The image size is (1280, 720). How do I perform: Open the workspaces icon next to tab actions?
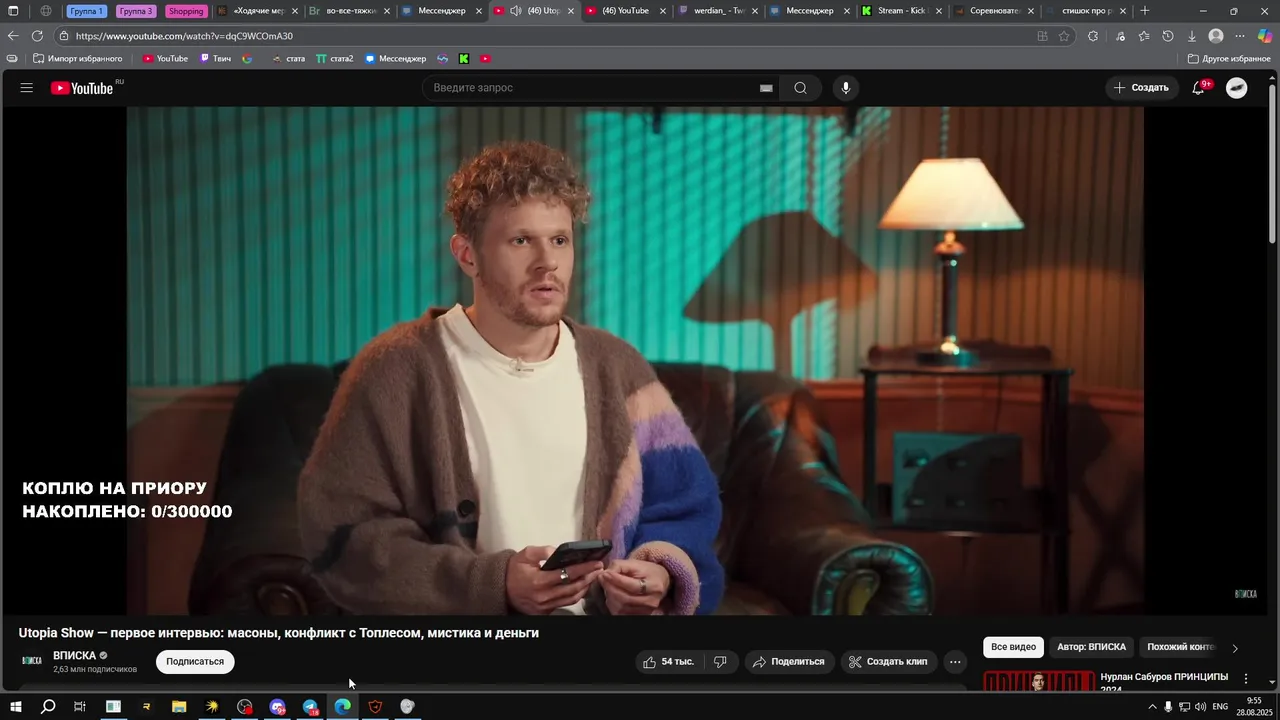46,11
